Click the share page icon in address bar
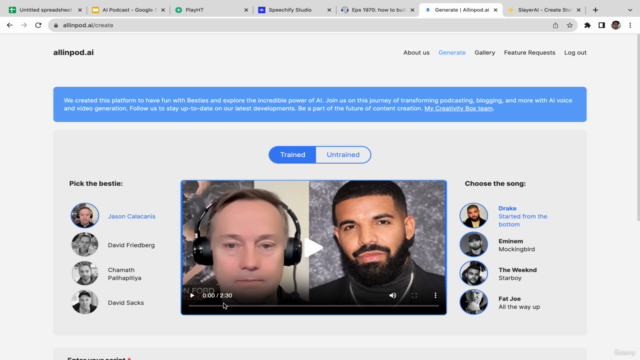The image size is (640, 360). point(556,25)
